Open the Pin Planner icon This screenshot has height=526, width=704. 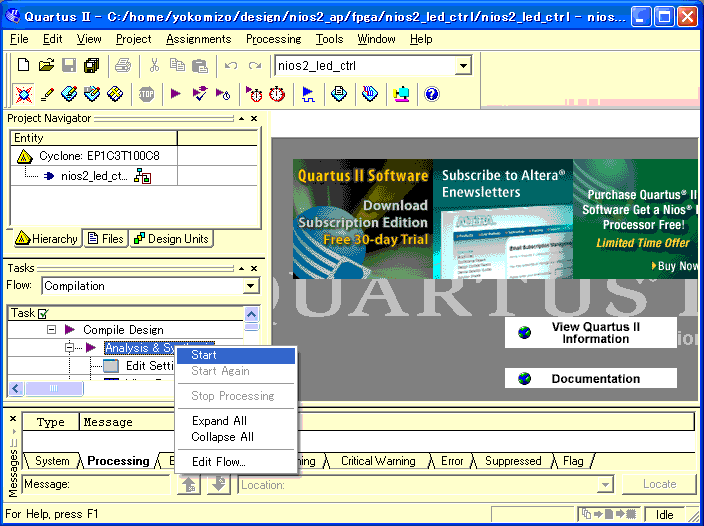[x=92, y=94]
